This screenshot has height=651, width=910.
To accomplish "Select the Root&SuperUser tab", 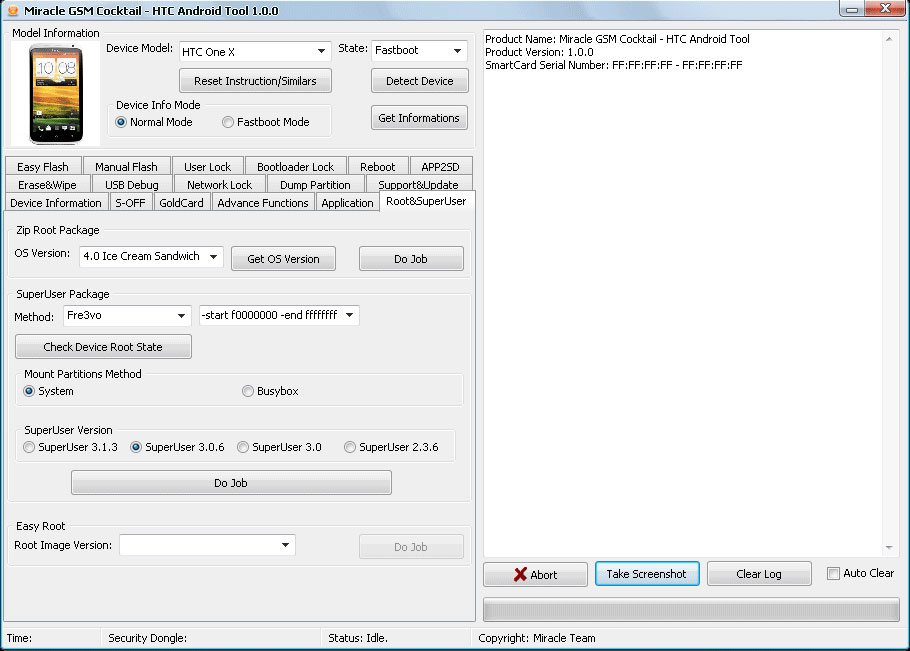I will pyautogui.click(x=427, y=201).
